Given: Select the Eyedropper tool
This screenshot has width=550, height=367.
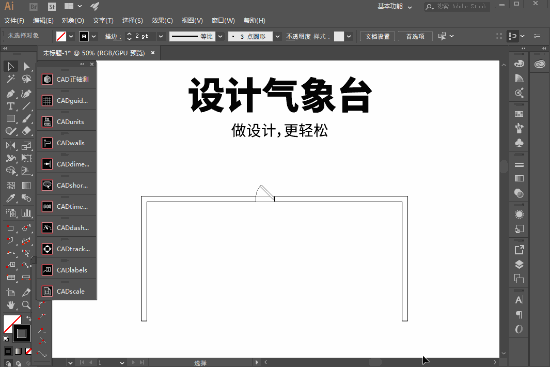Looking at the screenshot, I should [11, 198].
